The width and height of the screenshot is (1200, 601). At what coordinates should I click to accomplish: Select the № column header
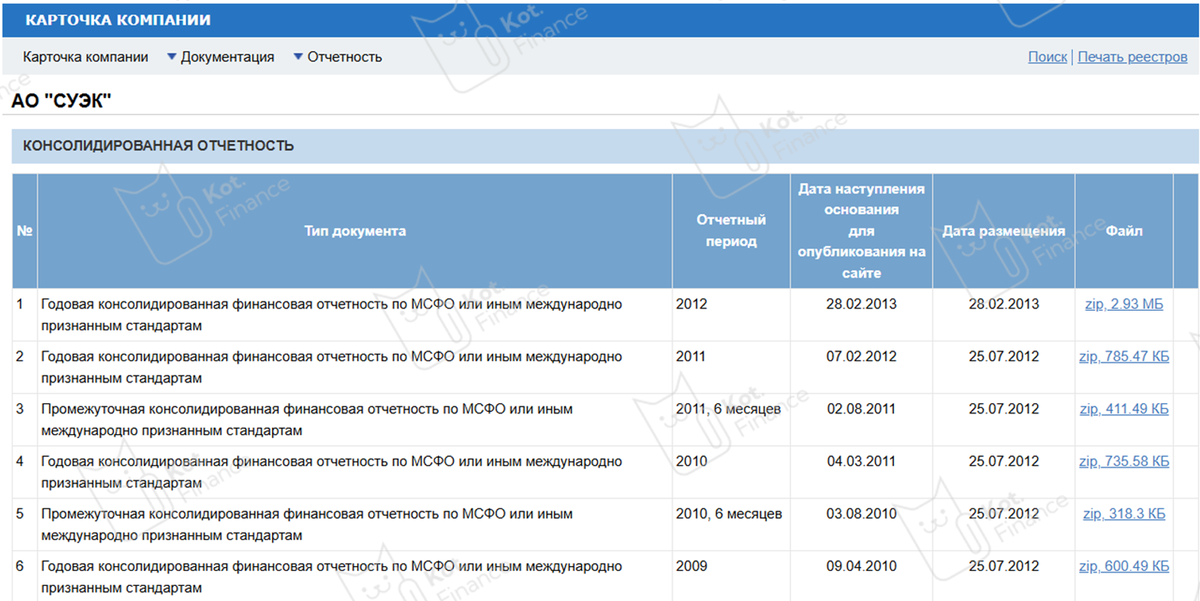tap(25, 231)
